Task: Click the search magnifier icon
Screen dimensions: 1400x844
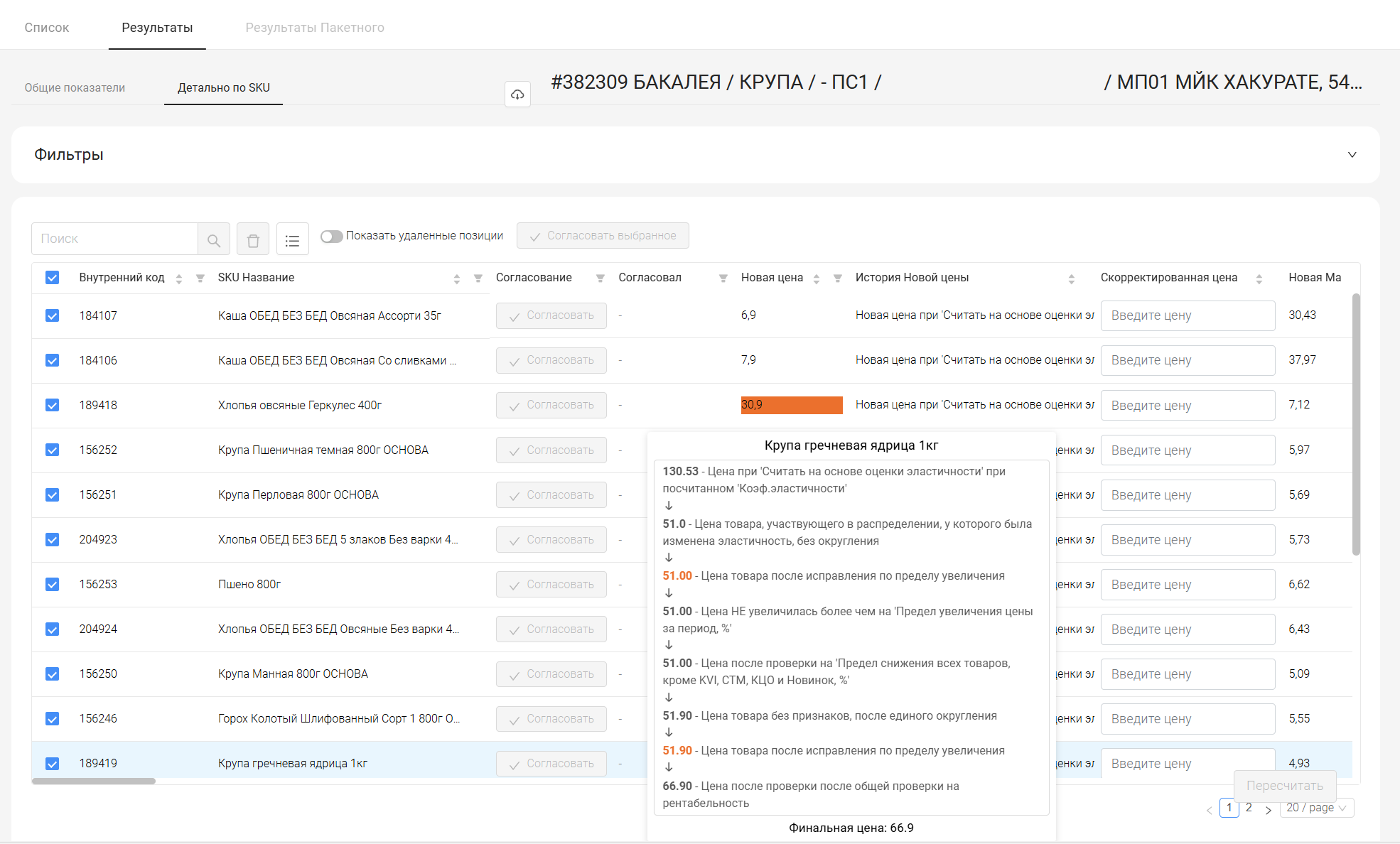Action: click(x=214, y=239)
